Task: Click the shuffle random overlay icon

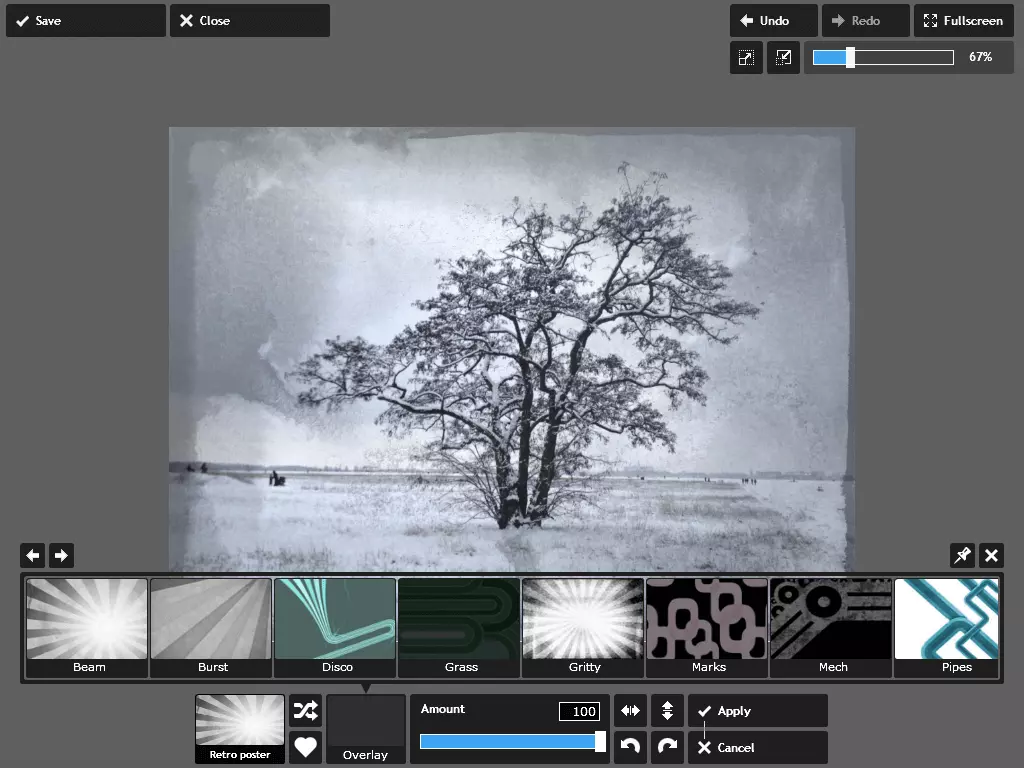Action: click(x=305, y=711)
